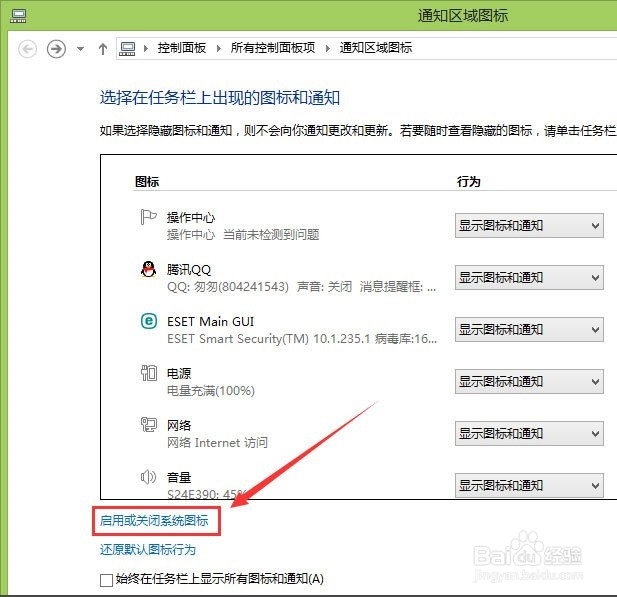Click the heading 选择在任务栏上出现的图标和通知

(220, 98)
